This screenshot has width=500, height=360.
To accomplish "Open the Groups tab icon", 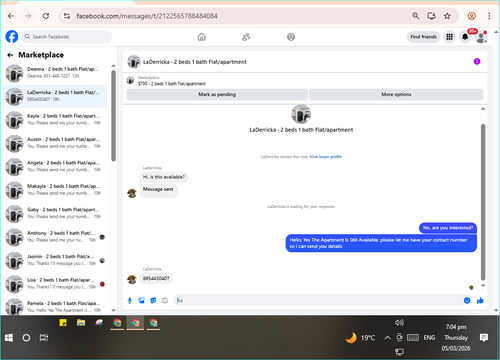I will [291, 37].
